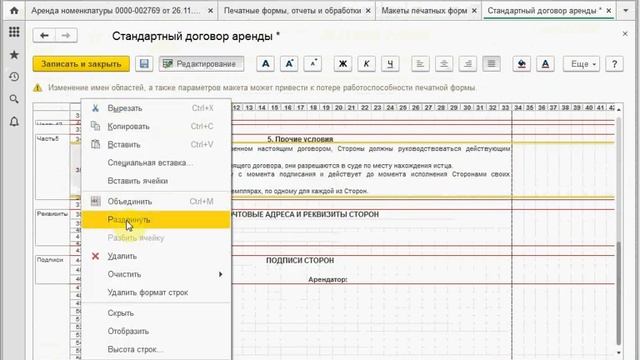Choose Вставить ячейки menu item
The width and height of the screenshot is (640, 360).
tap(156, 181)
